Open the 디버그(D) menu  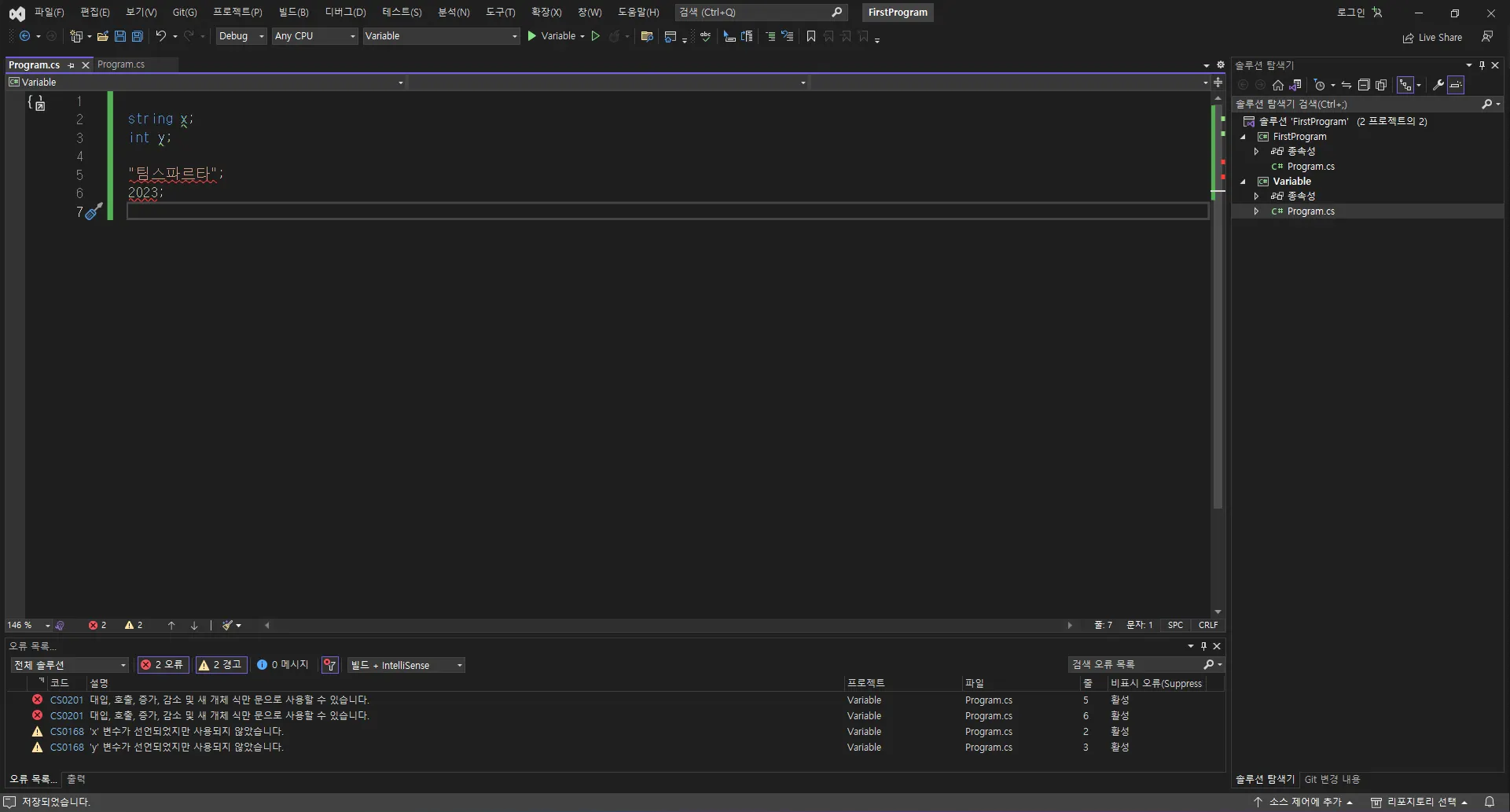coord(345,13)
